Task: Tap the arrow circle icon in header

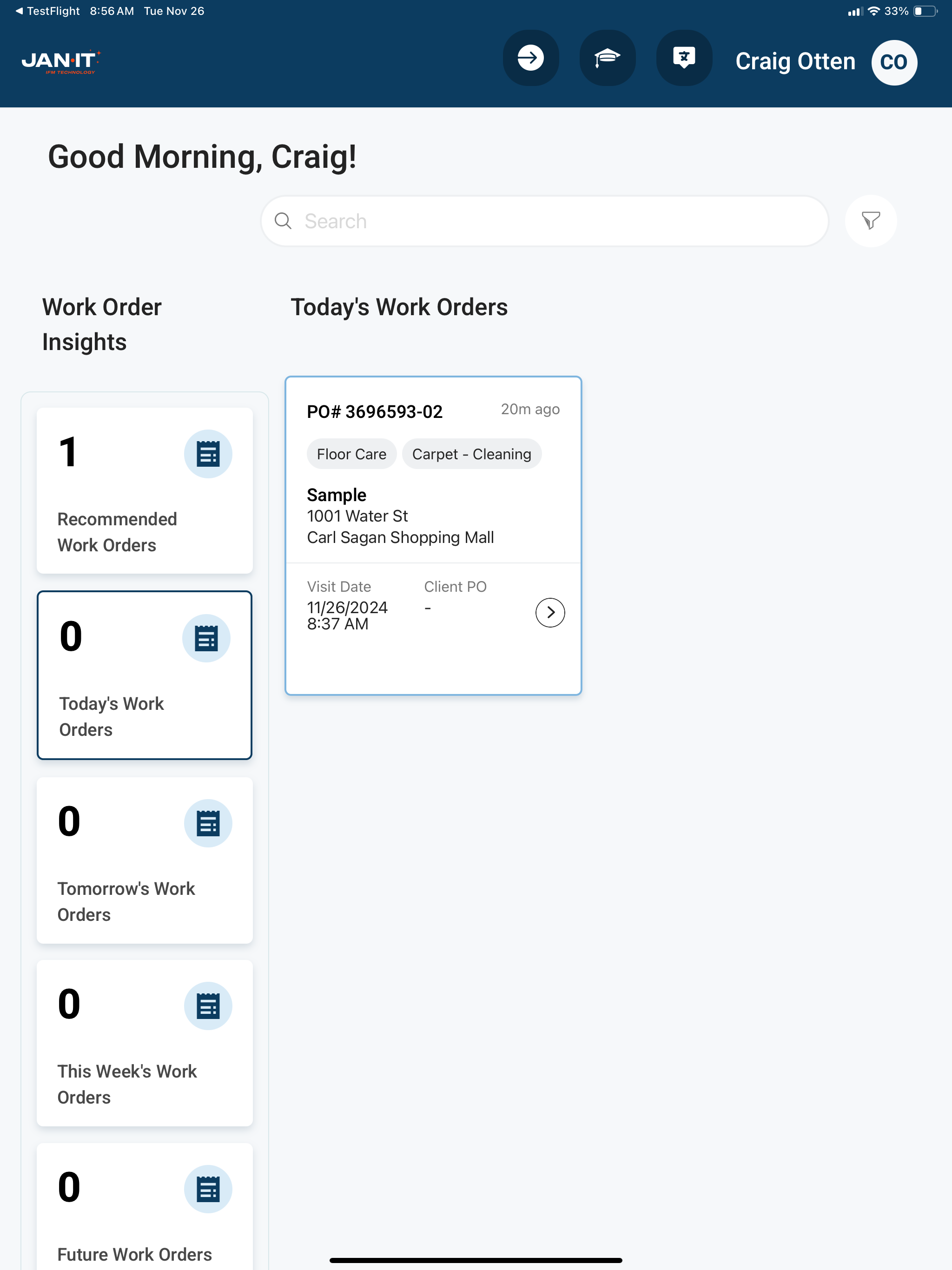Action: click(530, 59)
